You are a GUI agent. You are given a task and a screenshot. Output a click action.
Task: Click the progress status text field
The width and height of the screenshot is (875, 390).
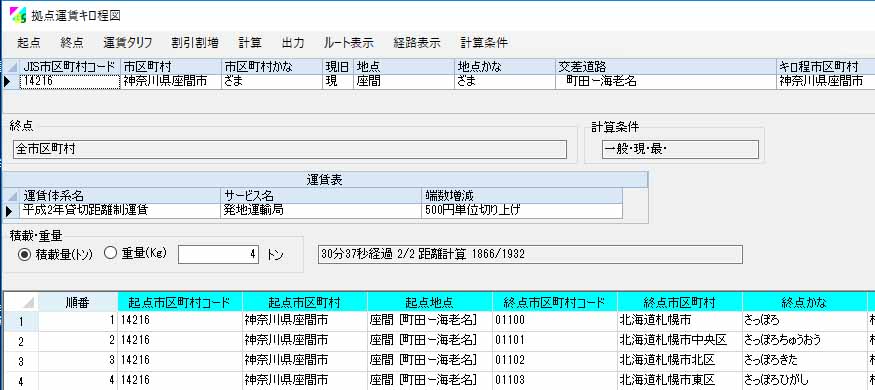click(x=530, y=254)
